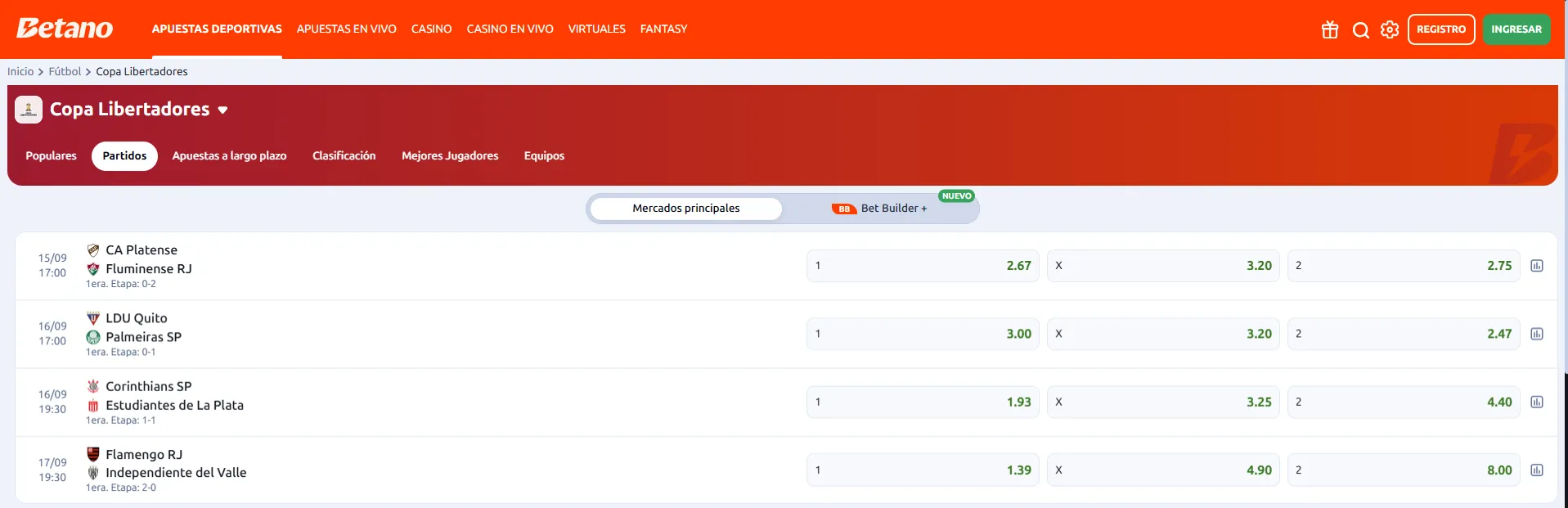1568x508 pixels.
Task: Open stats icon for Flamengo RJ match
Action: 1537,470
